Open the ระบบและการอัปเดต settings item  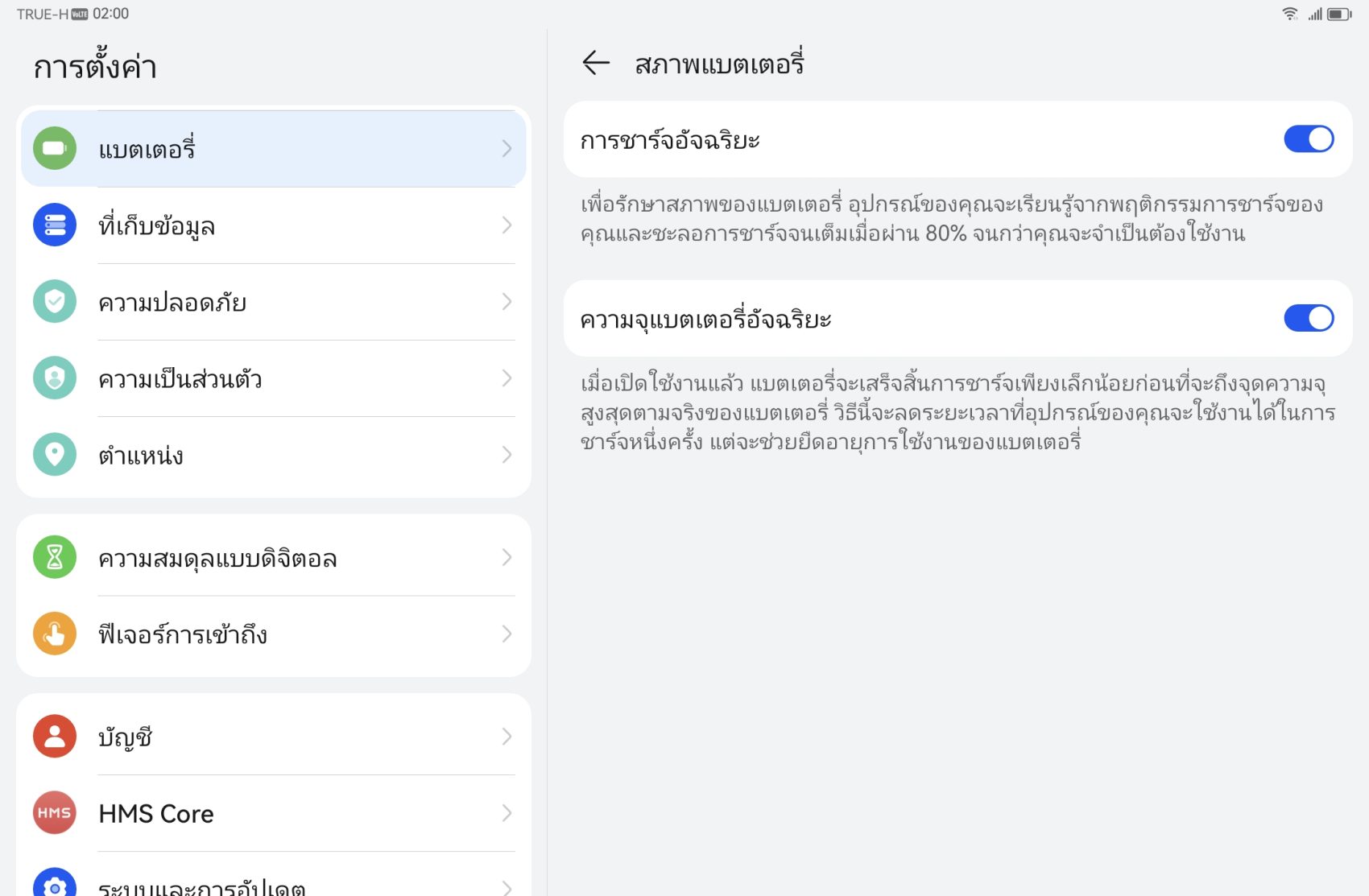pos(274,875)
